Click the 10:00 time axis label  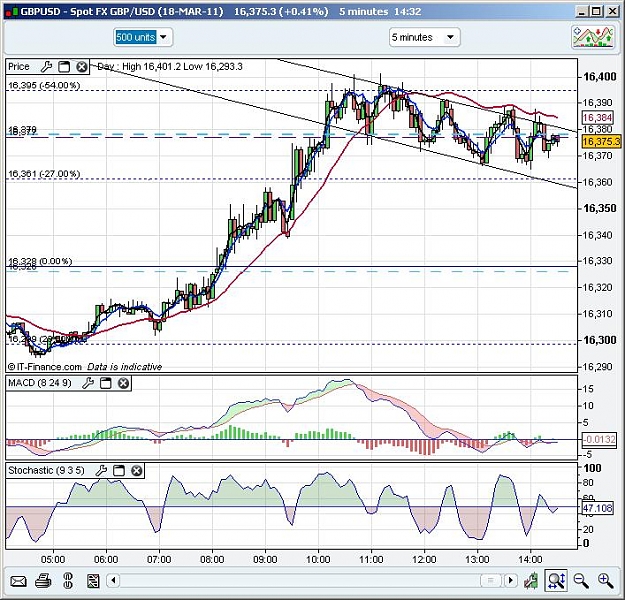click(318, 559)
